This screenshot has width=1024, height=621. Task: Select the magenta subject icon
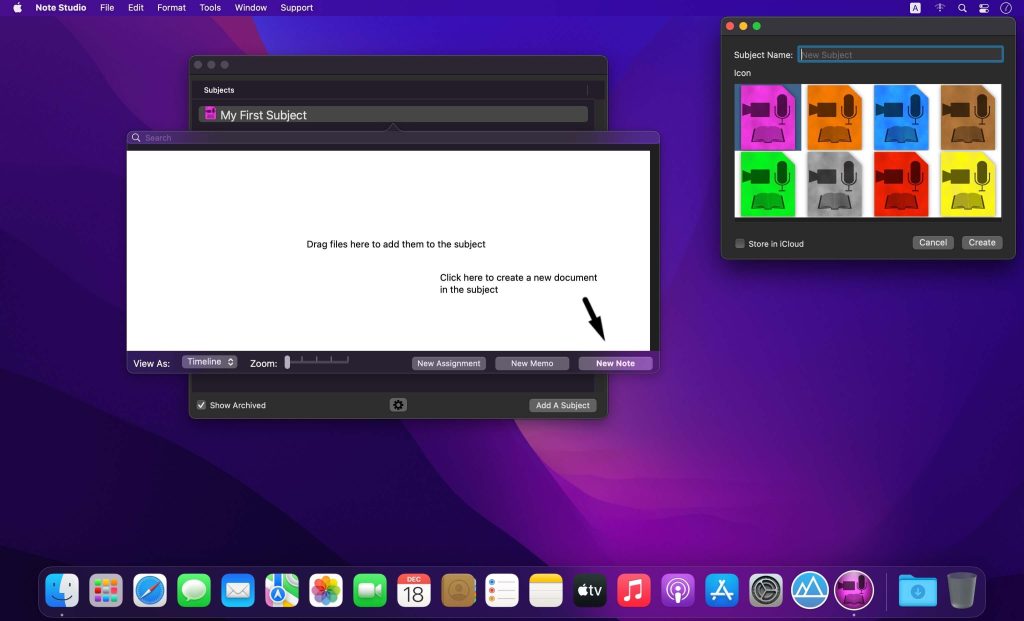tap(767, 116)
